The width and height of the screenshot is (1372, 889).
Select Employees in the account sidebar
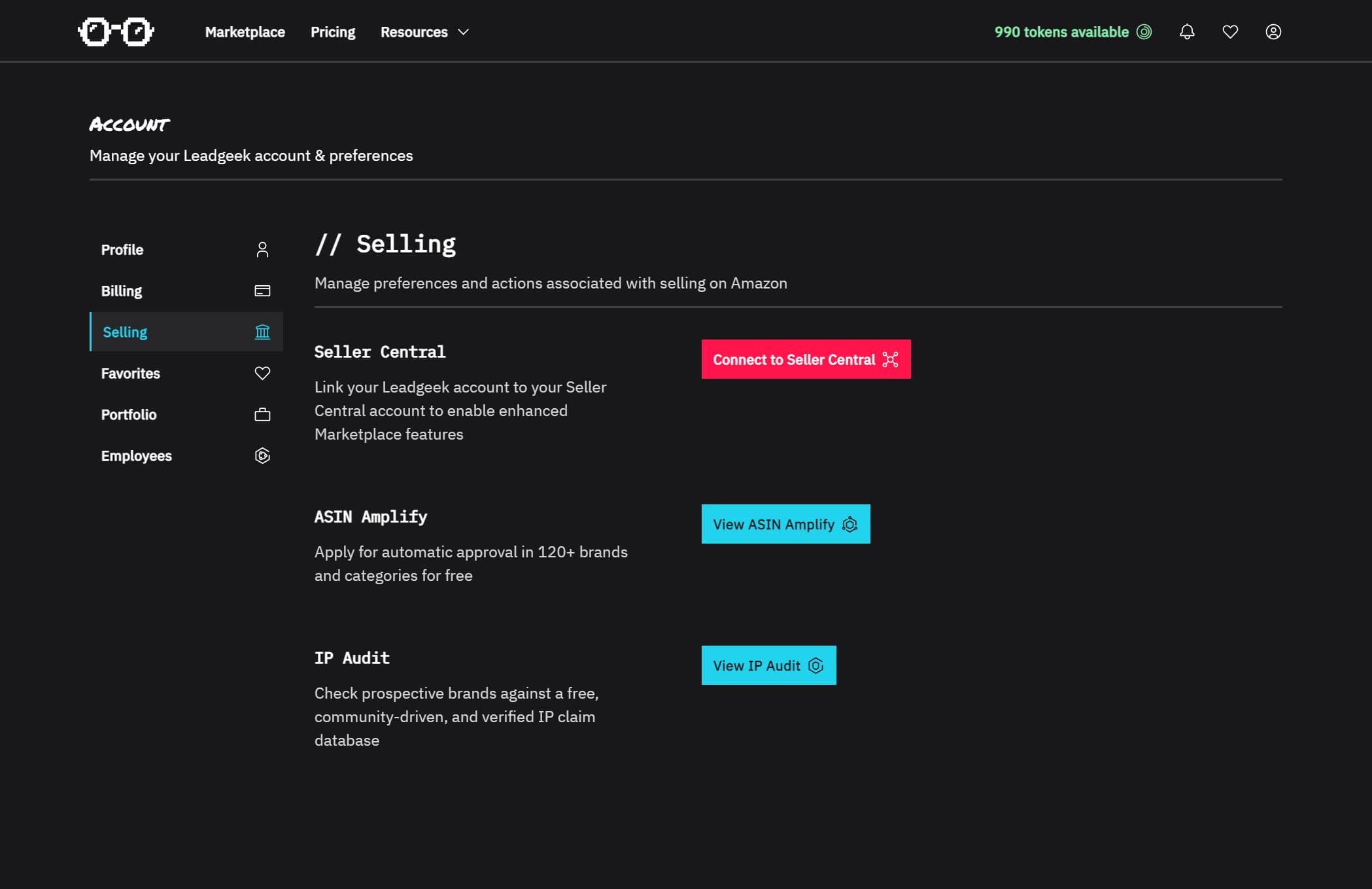pyautogui.click(x=186, y=455)
